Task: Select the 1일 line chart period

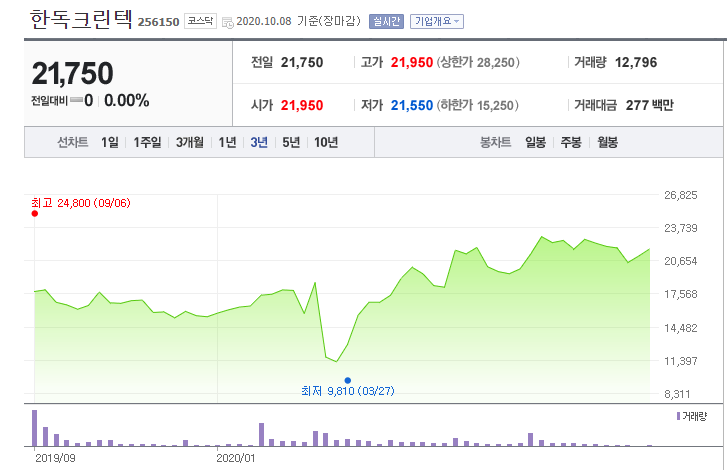Action: point(110,142)
